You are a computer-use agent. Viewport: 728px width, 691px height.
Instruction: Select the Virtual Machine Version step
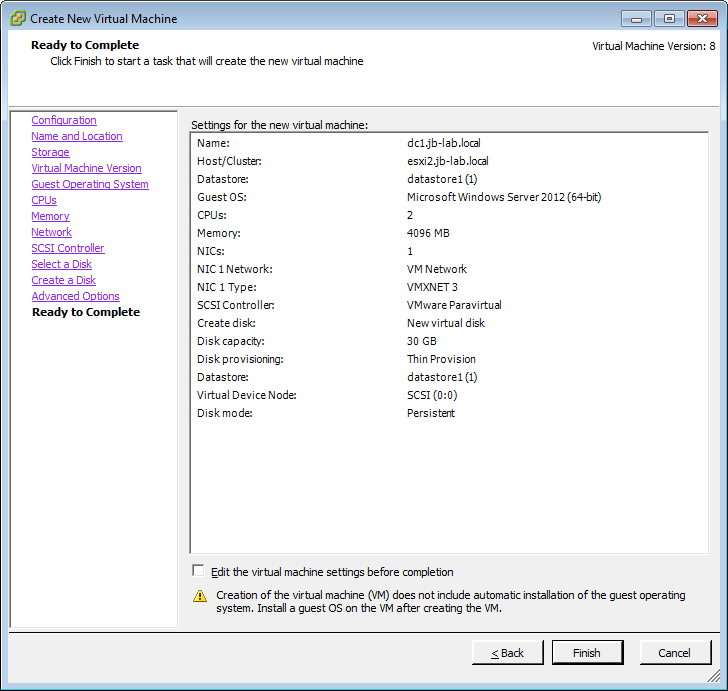(x=86, y=168)
